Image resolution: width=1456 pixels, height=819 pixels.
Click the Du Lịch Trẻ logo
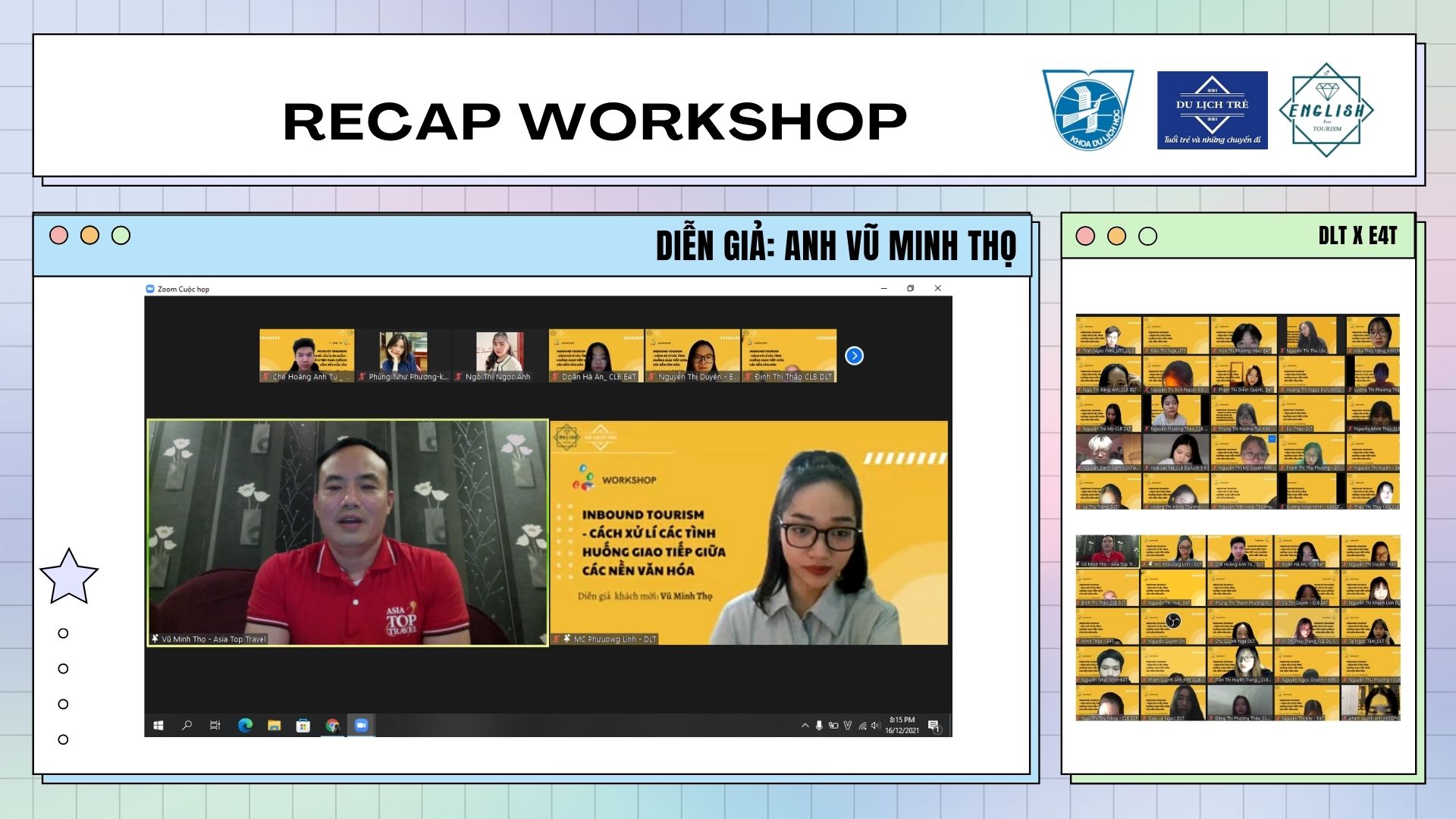click(x=1212, y=110)
